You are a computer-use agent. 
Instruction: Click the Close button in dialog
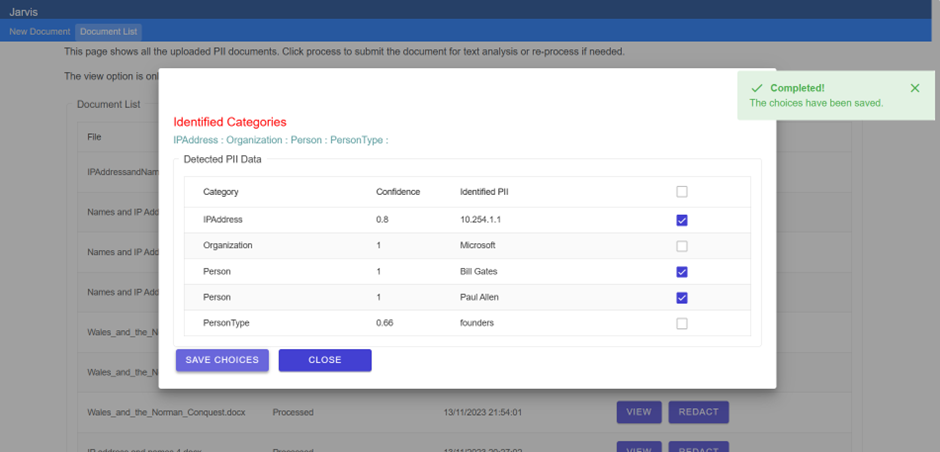tap(325, 360)
